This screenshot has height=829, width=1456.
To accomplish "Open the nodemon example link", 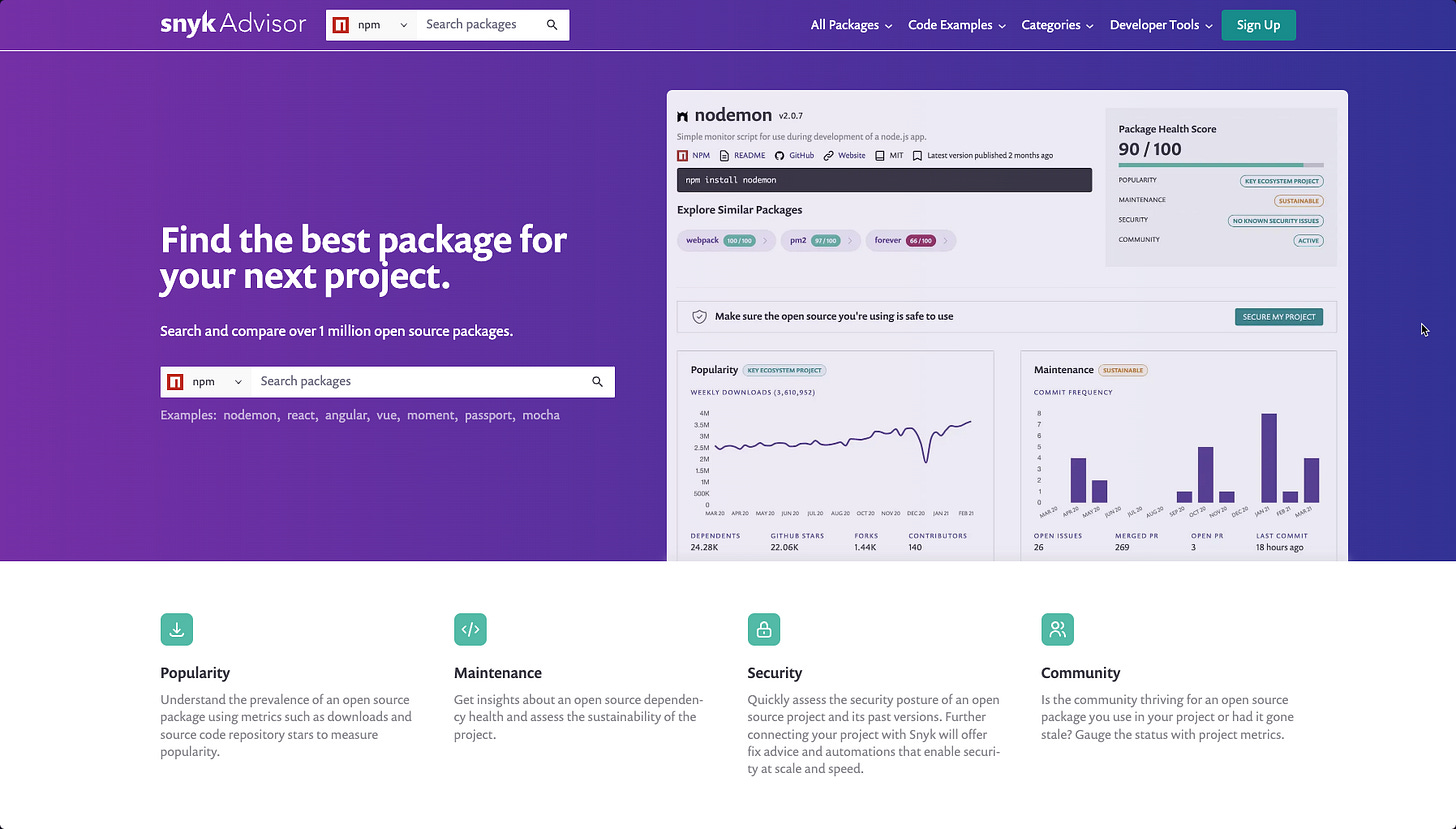I will tap(250, 415).
